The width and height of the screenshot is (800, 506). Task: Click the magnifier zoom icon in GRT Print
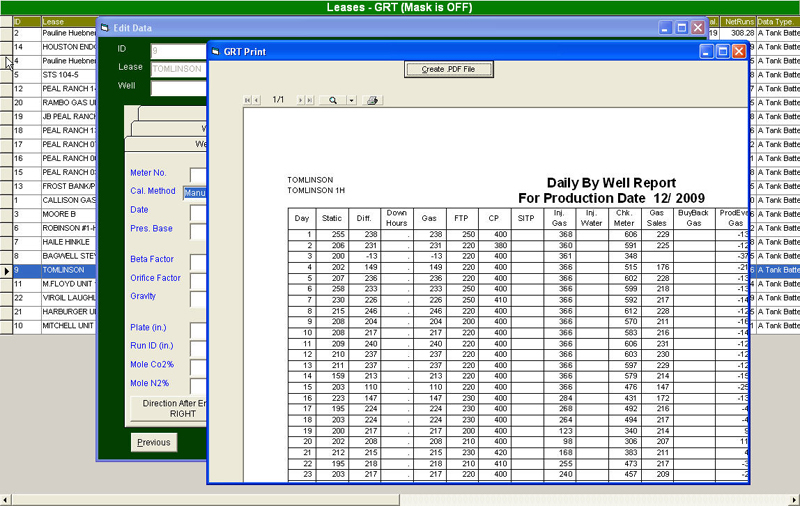click(333, 100)
